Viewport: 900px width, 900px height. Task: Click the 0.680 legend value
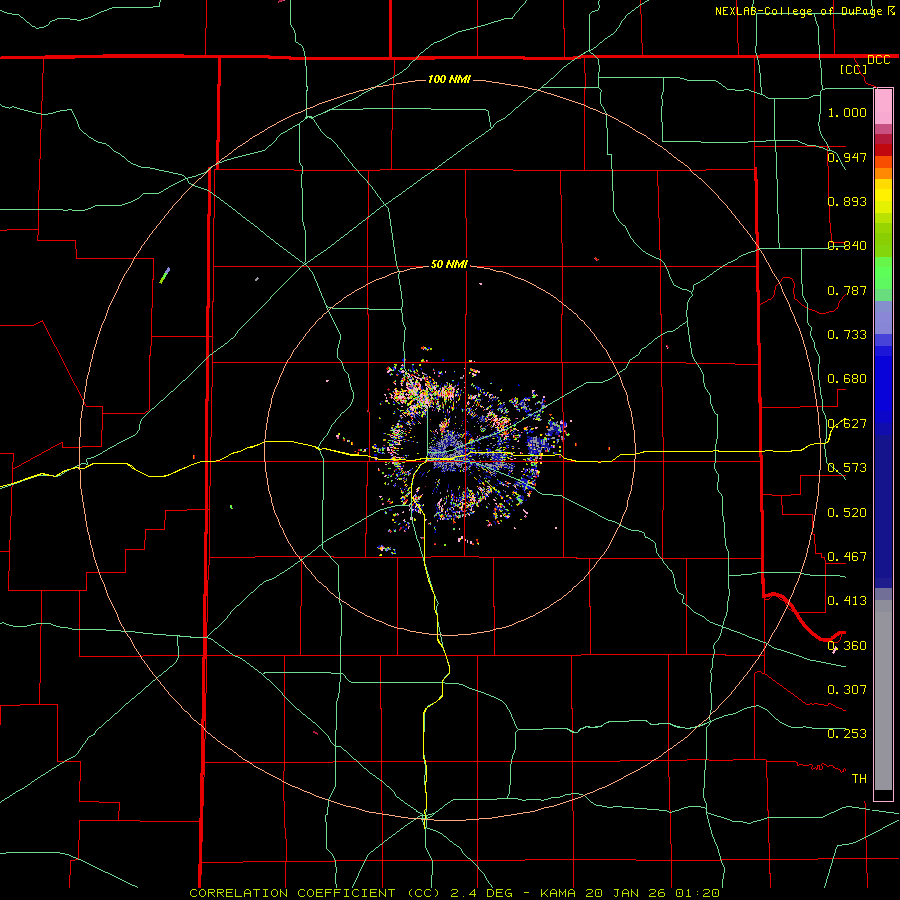click(847, 378)
